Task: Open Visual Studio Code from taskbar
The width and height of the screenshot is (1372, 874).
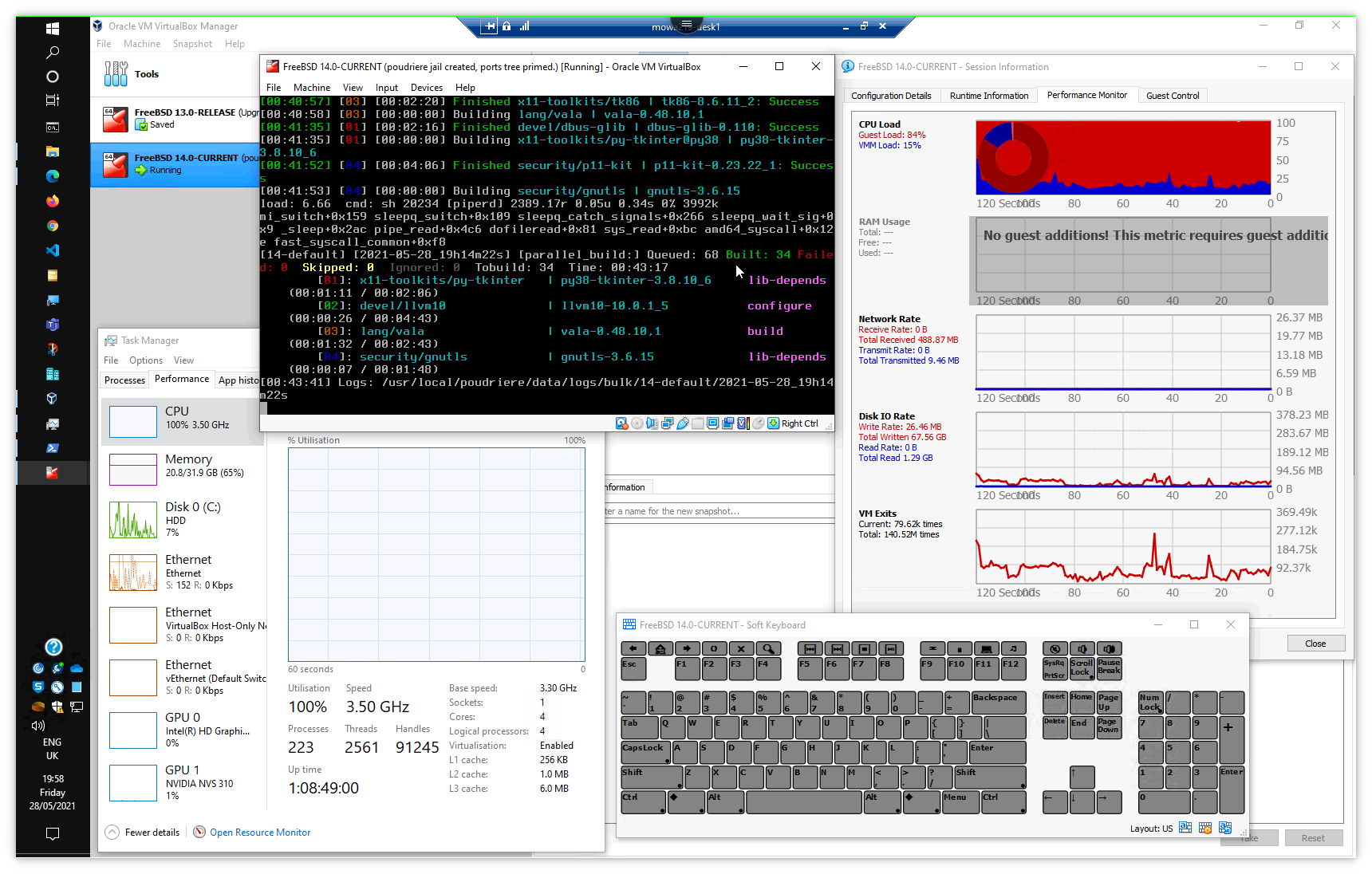Action: 53,250
